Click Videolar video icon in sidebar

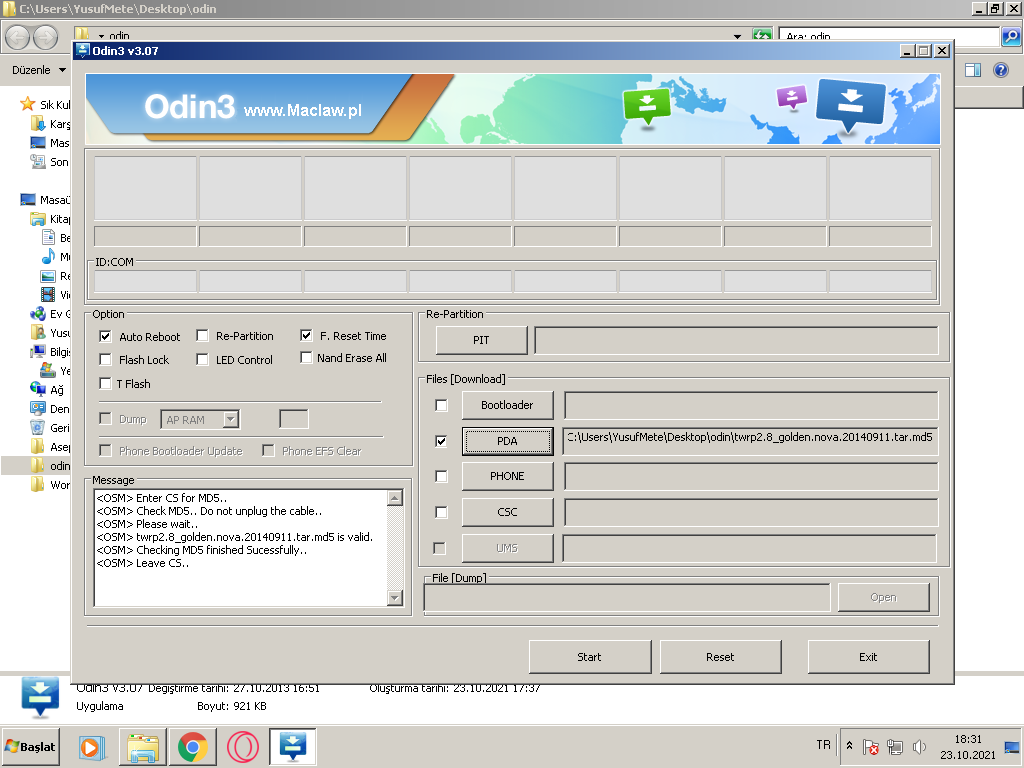click(x=48, y=295)
